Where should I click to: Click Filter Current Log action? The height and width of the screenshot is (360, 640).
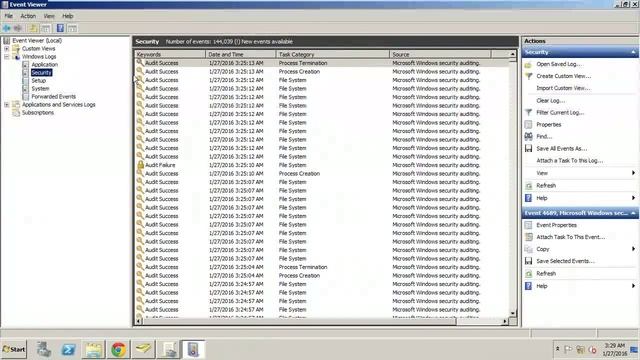(x=560, y=112)
